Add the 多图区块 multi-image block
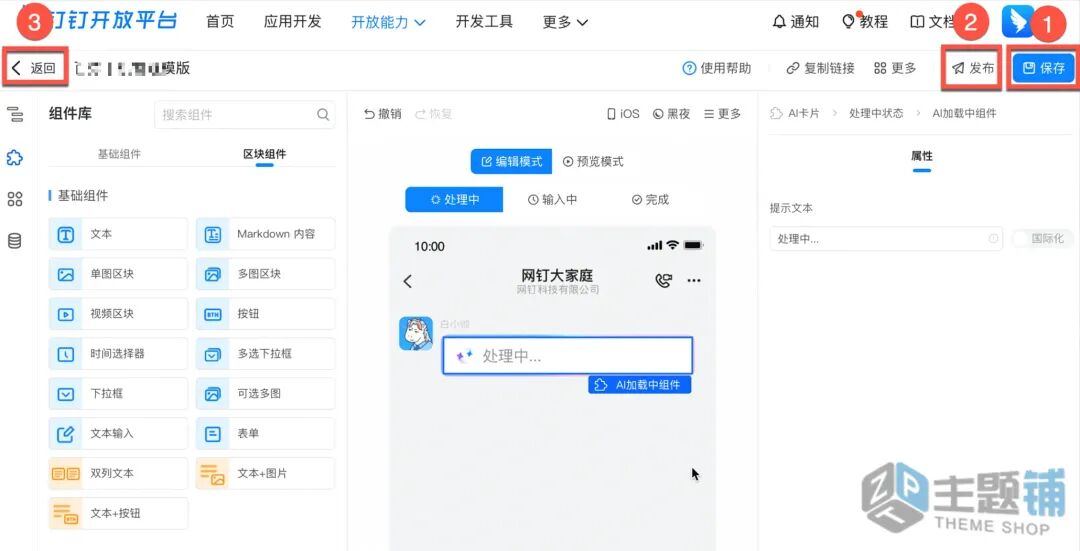Screen dimensions: 1080x551 (x=265, y=274)
